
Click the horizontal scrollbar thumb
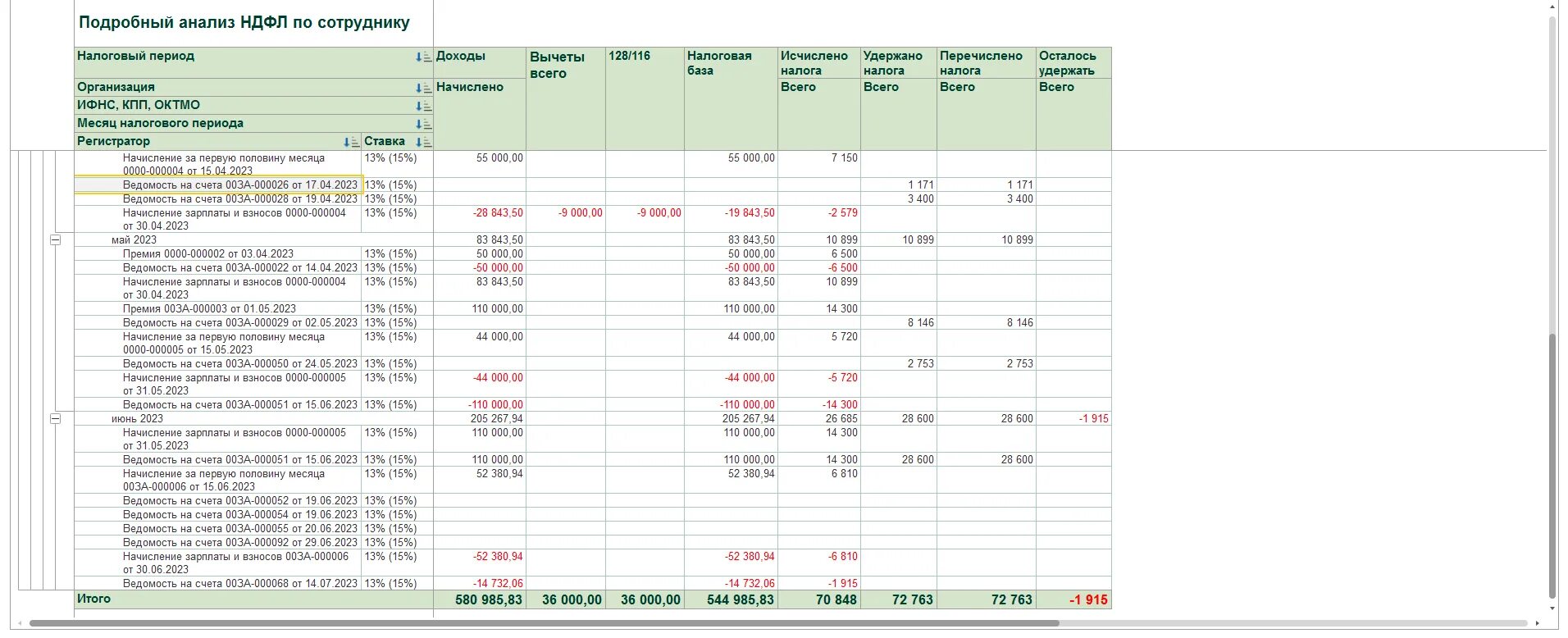click(545, 623)
